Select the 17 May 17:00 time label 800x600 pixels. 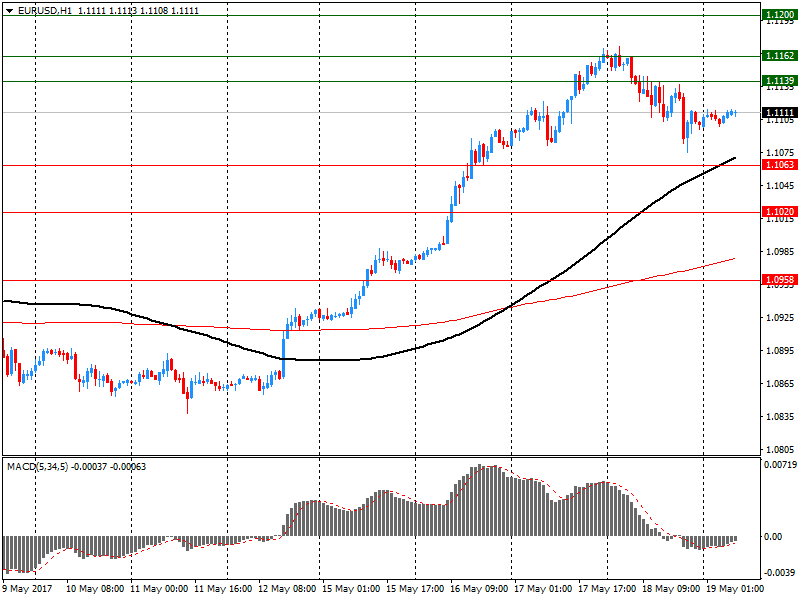pos(607,588)
